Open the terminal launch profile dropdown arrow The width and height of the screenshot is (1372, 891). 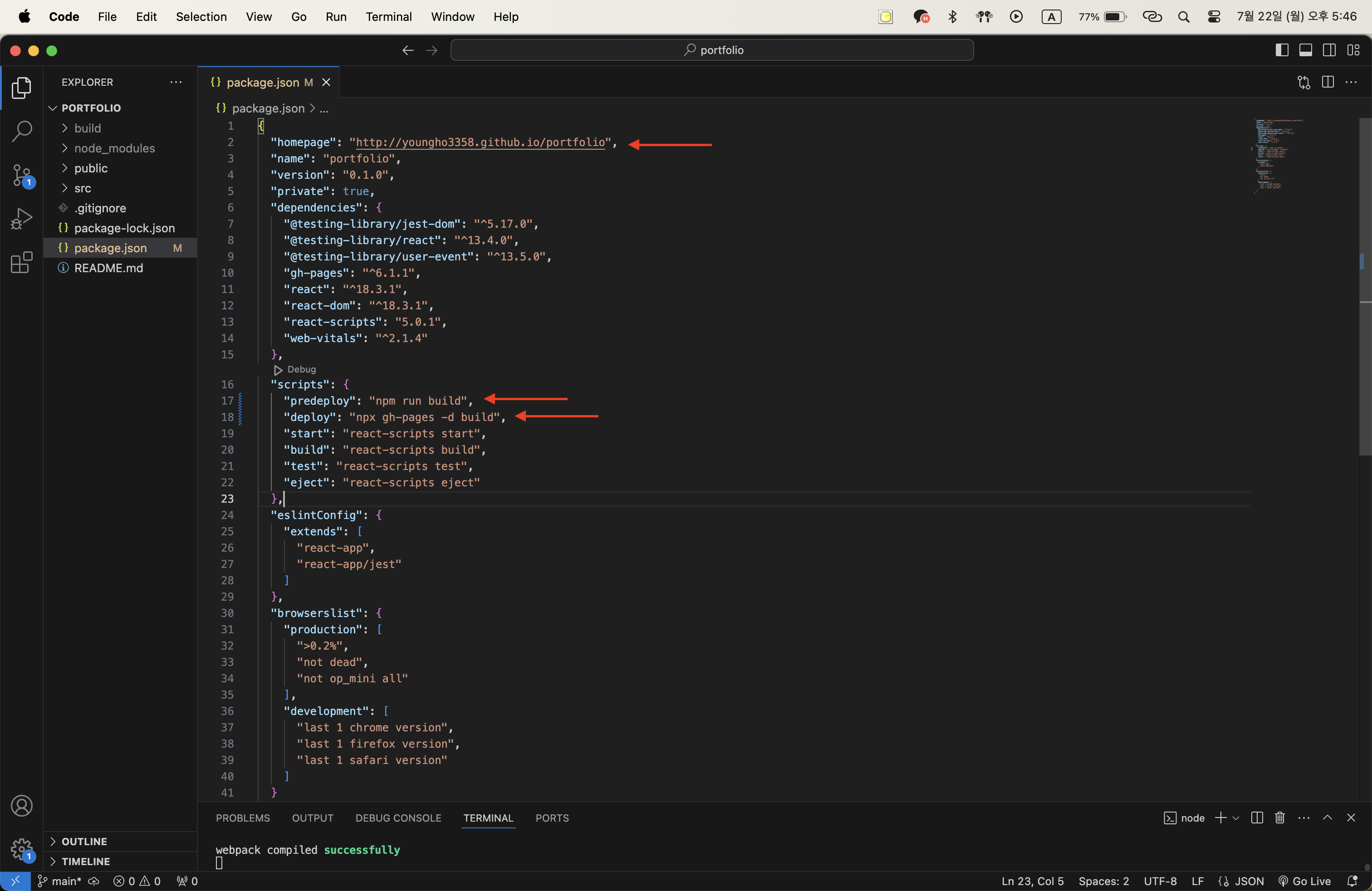pos(1236,818)
